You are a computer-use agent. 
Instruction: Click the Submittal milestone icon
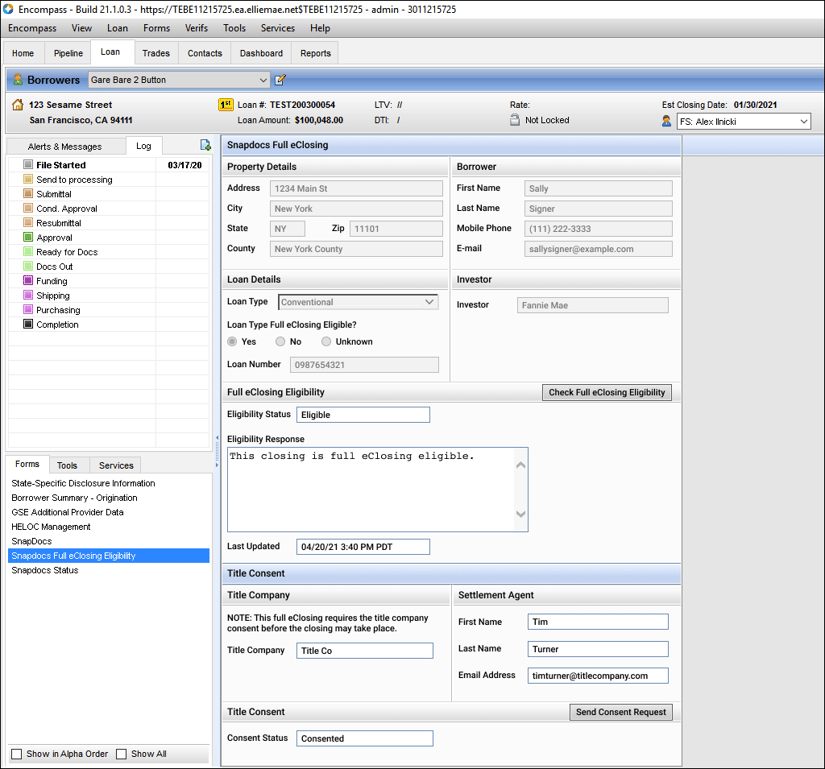(x=28, y=194)
